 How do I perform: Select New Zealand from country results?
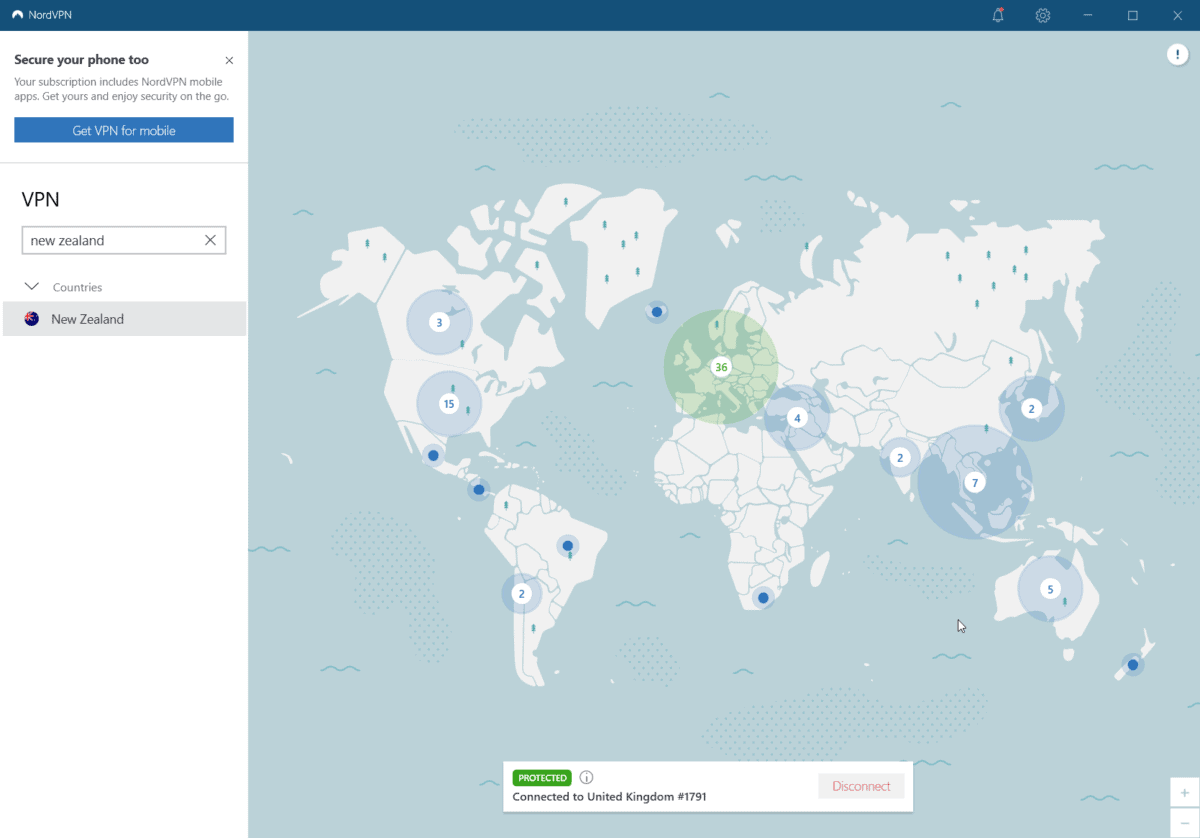pos(124,319)
